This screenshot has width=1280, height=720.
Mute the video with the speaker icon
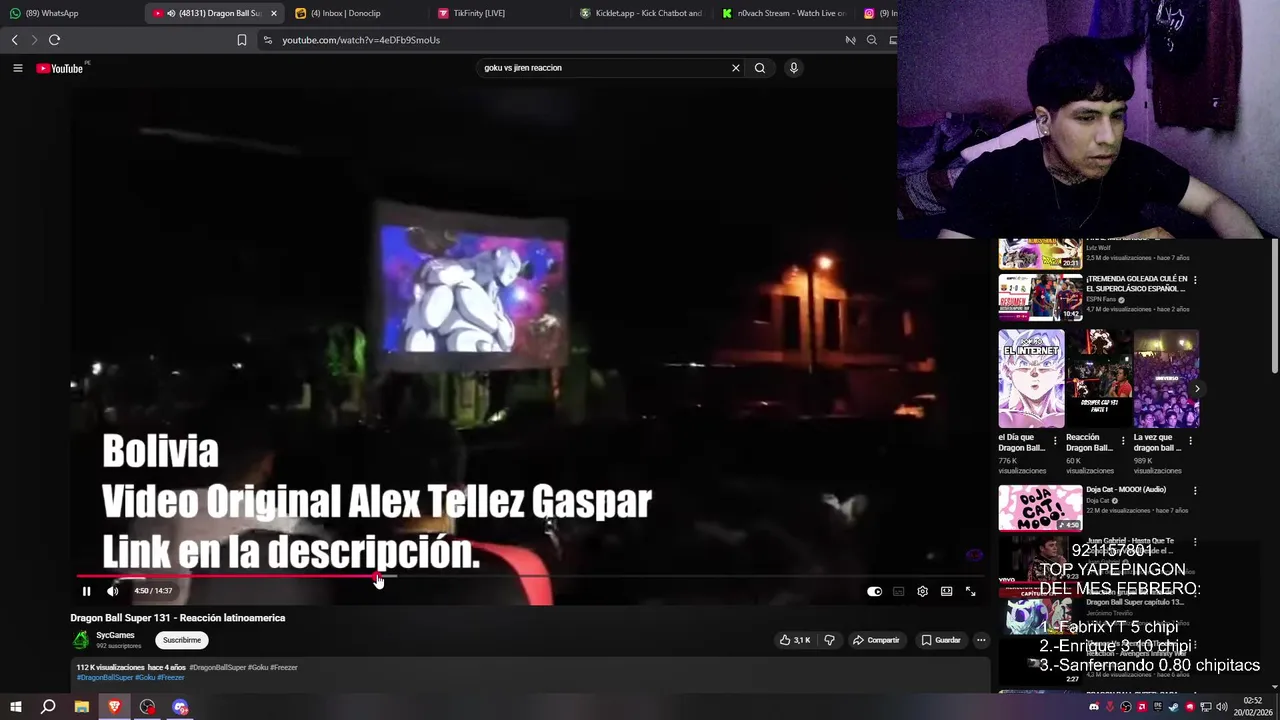coord(112,591)
